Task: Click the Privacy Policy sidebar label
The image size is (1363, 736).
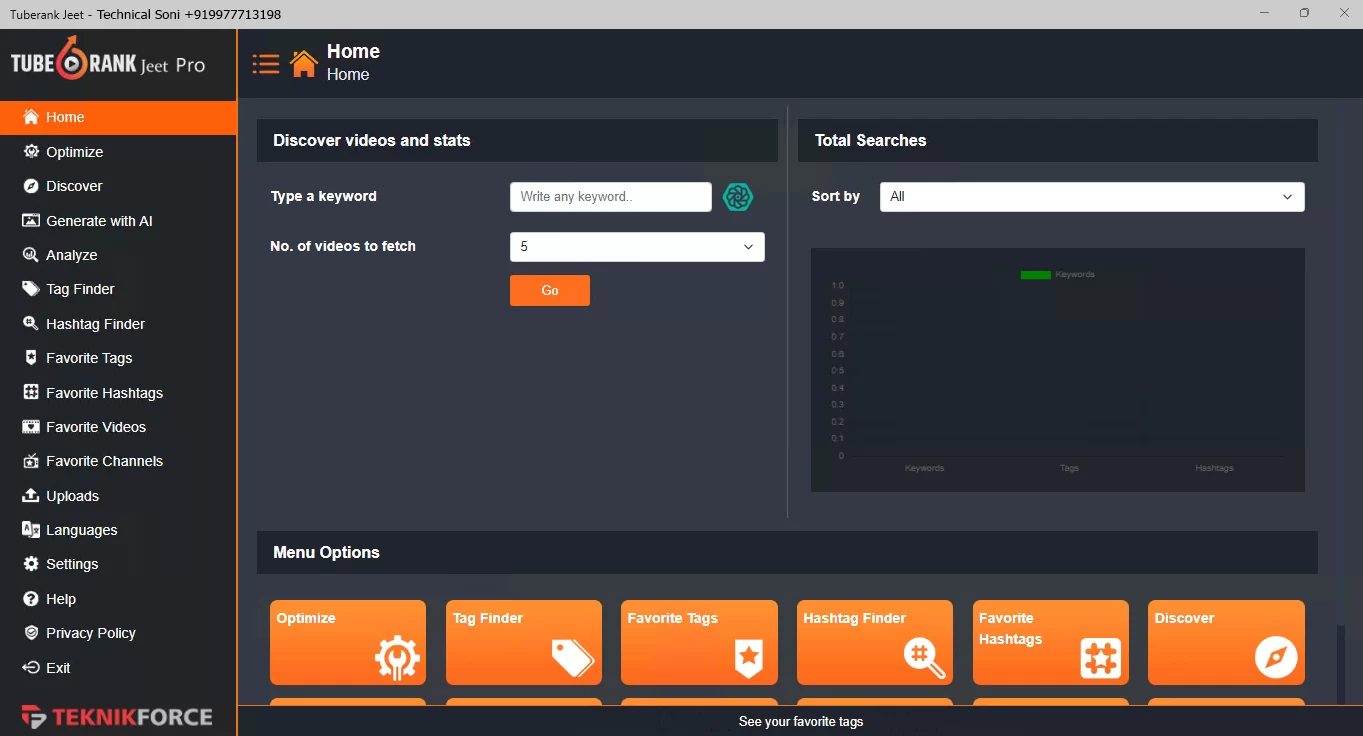Action: pyautogui.click(x=91, y=633)
